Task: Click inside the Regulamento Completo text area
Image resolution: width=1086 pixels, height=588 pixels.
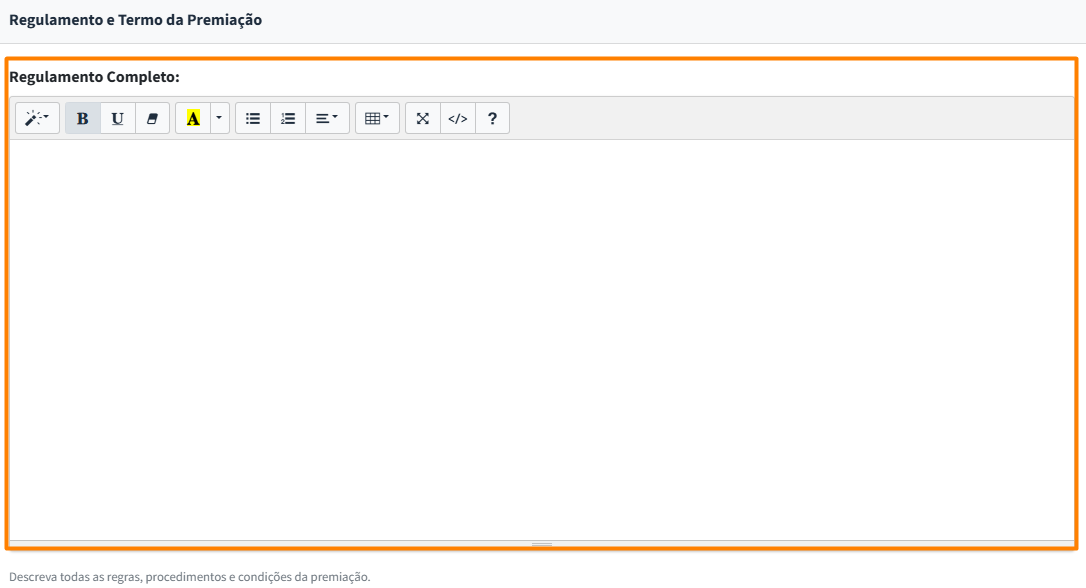Action: 542,338
